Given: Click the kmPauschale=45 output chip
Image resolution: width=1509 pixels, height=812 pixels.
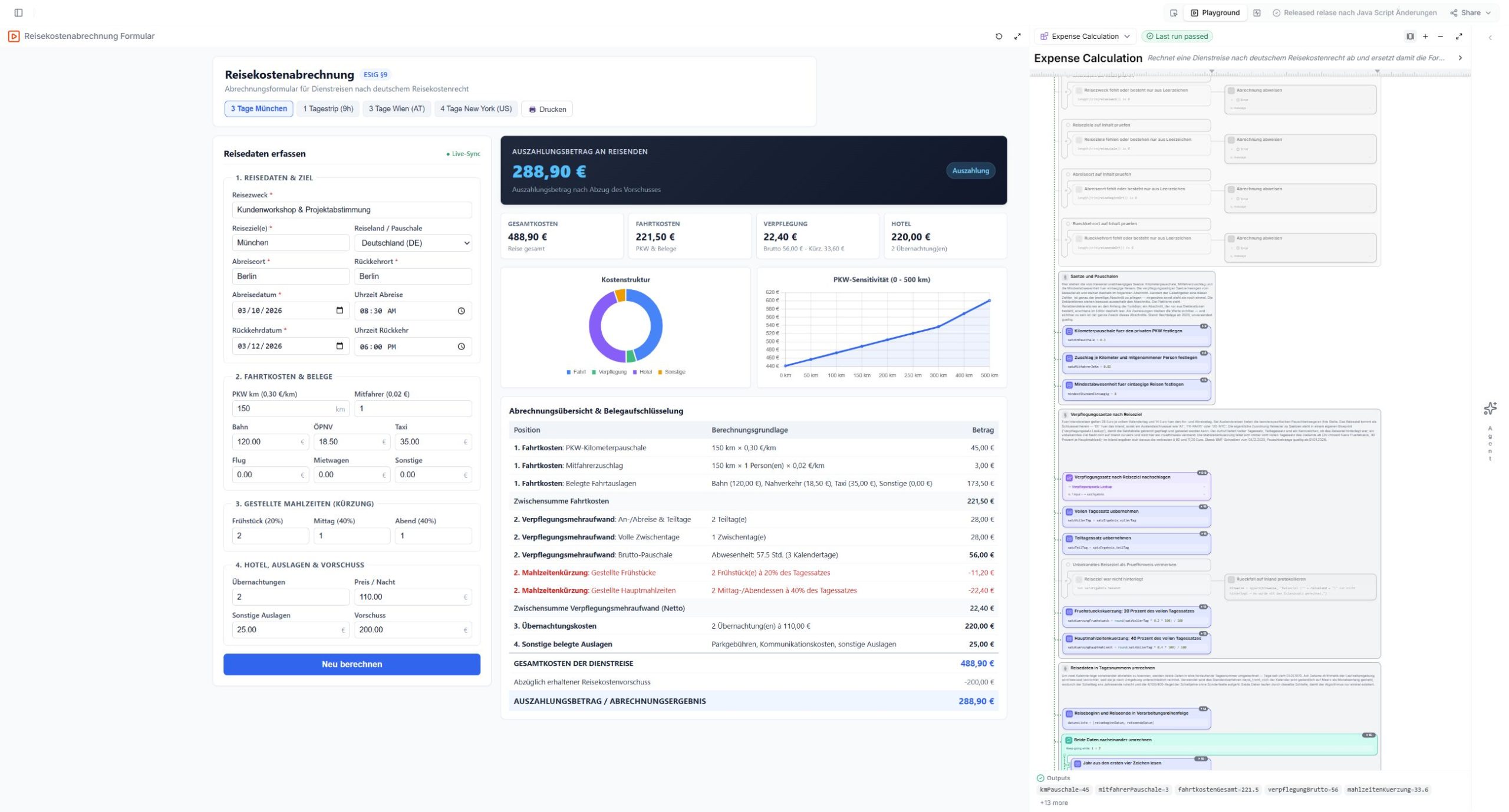Looking at the screenshot, I should (x=1064, y=790).
